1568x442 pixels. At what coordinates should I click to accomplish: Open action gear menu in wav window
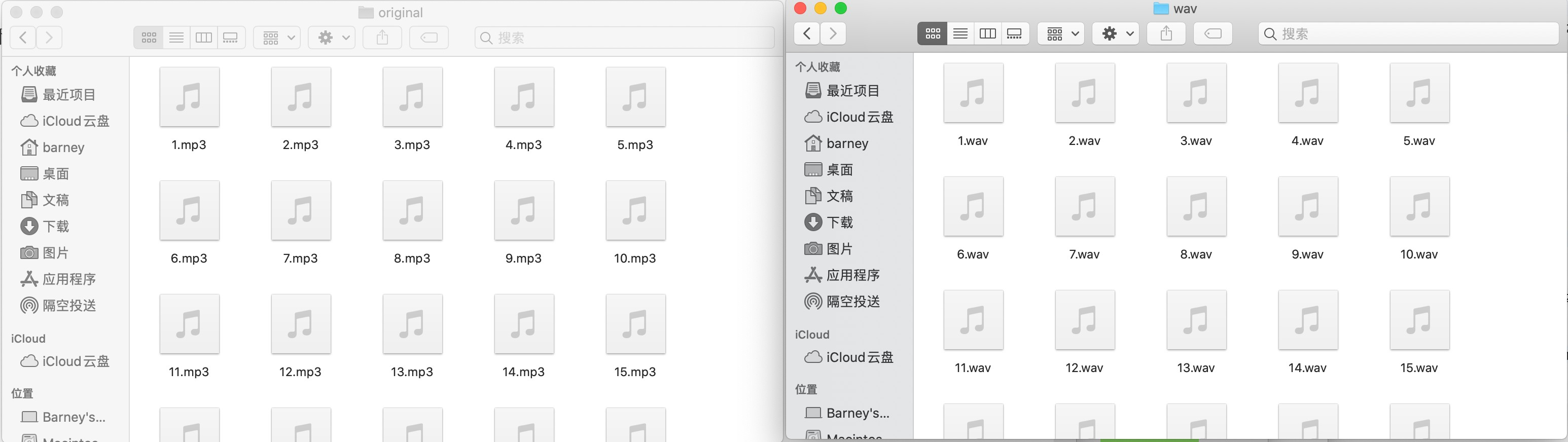pos(1116,33)
